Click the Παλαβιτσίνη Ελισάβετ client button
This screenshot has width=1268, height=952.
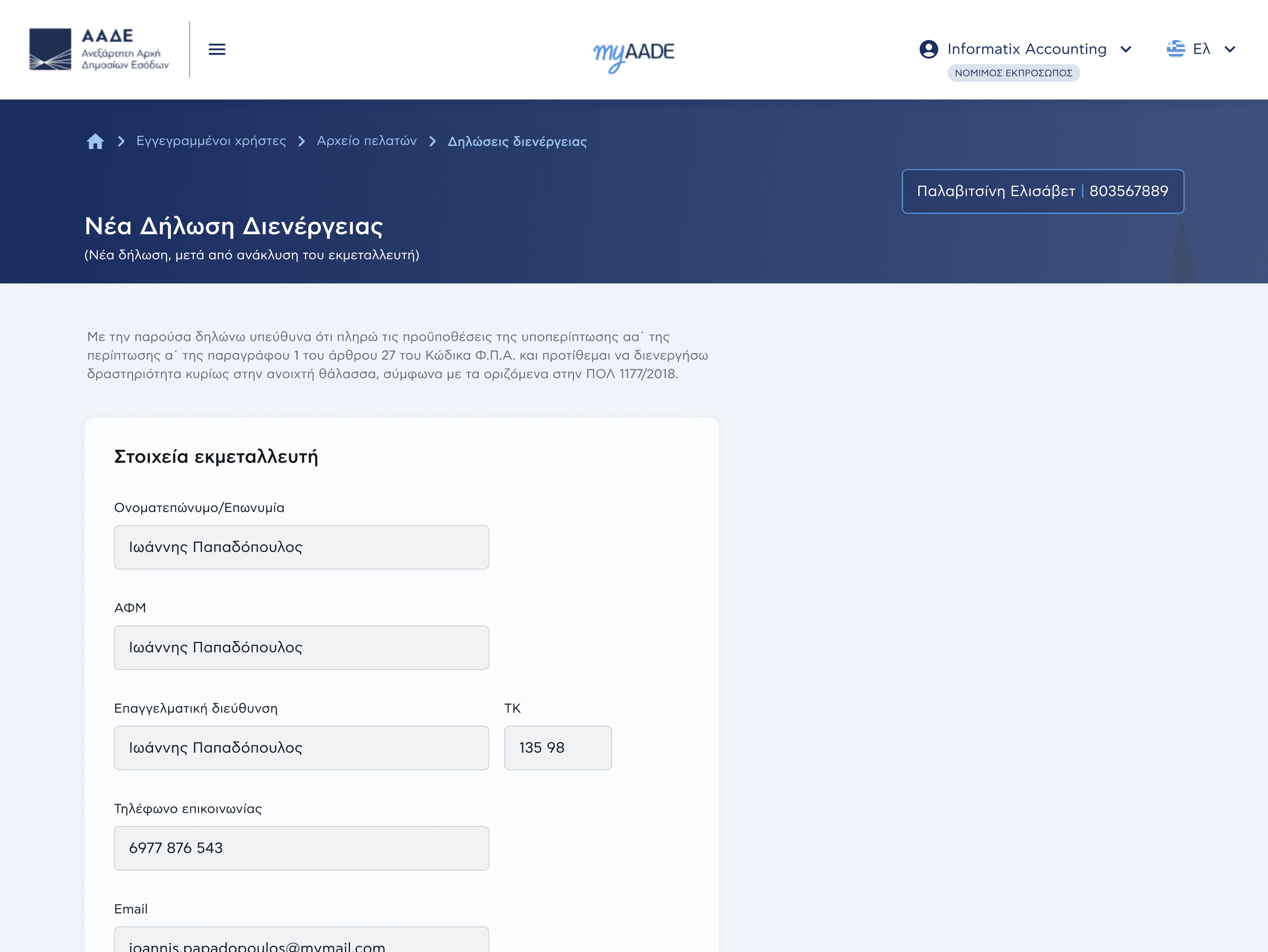[1042, 191]
